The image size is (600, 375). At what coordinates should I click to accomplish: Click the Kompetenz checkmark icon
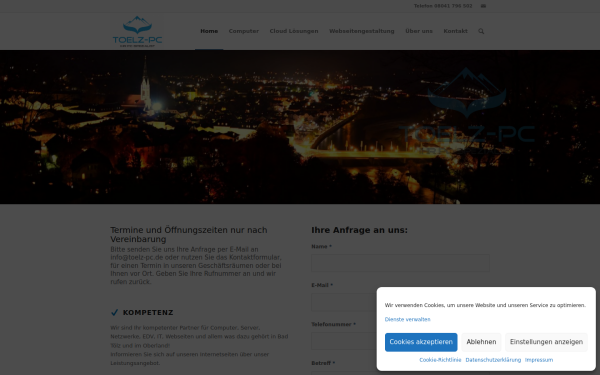tap(114, 313)
